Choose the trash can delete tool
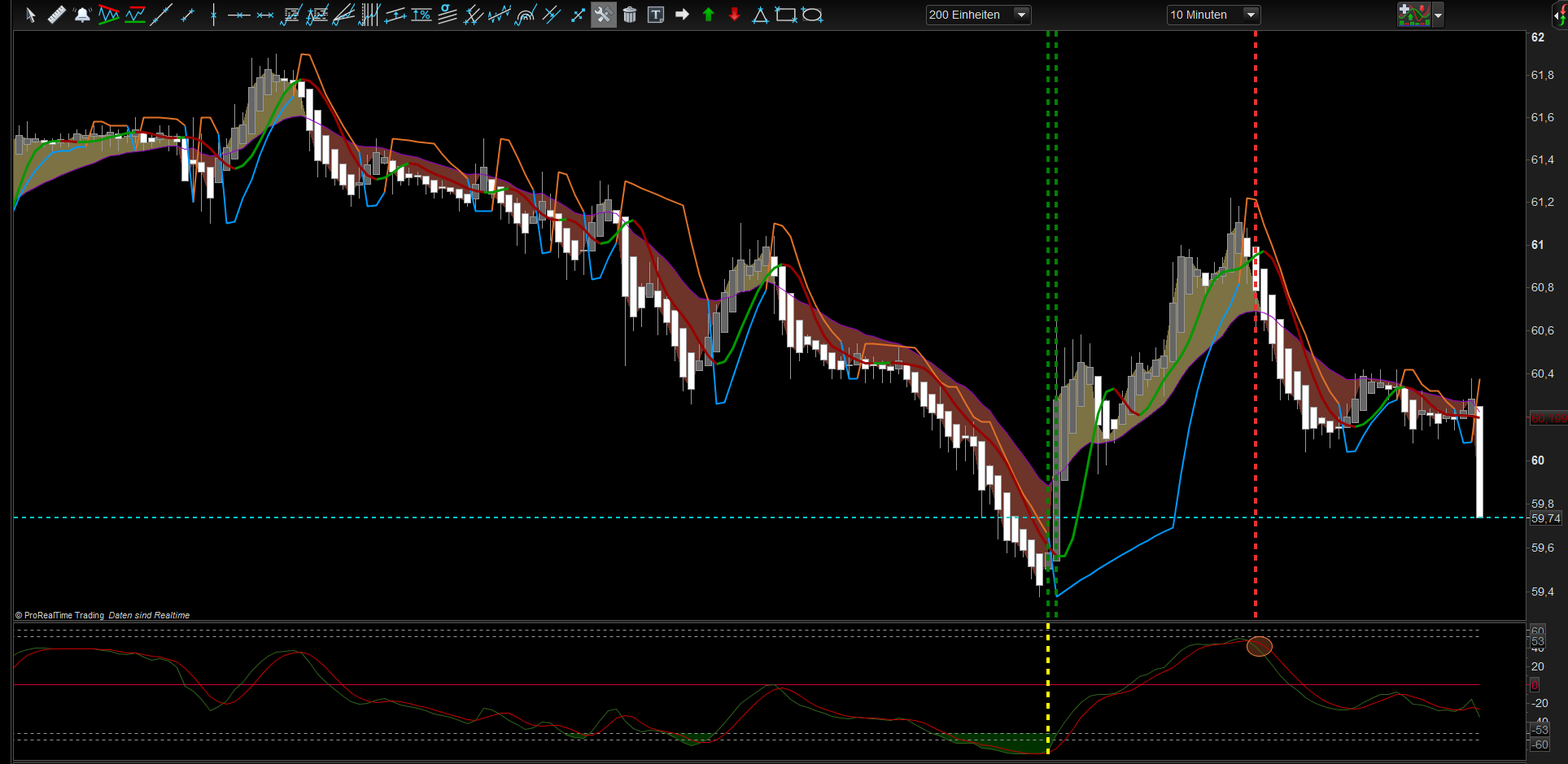This screenshot has height=764, width=1568. 630,15
